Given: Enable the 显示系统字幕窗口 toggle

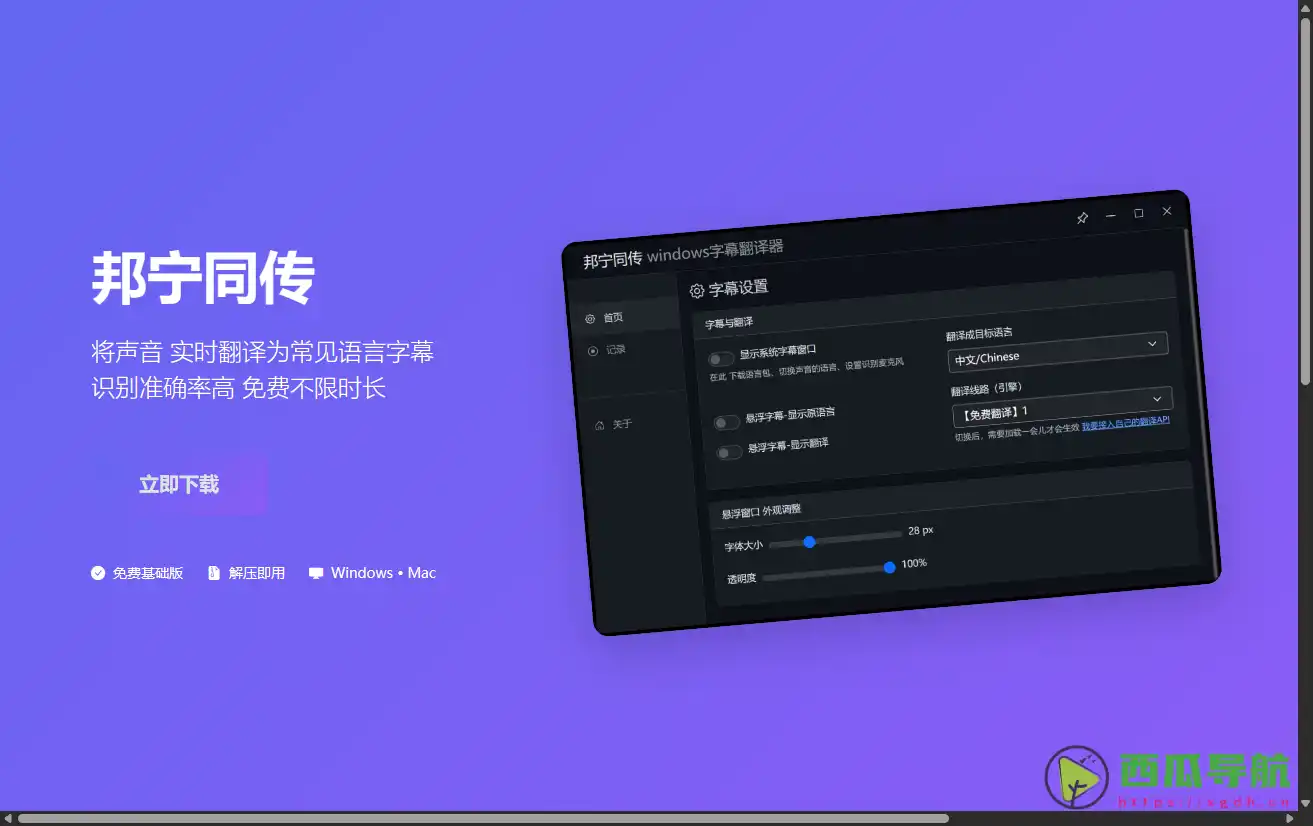Looking at the screenshot, I should pos(721,356).
